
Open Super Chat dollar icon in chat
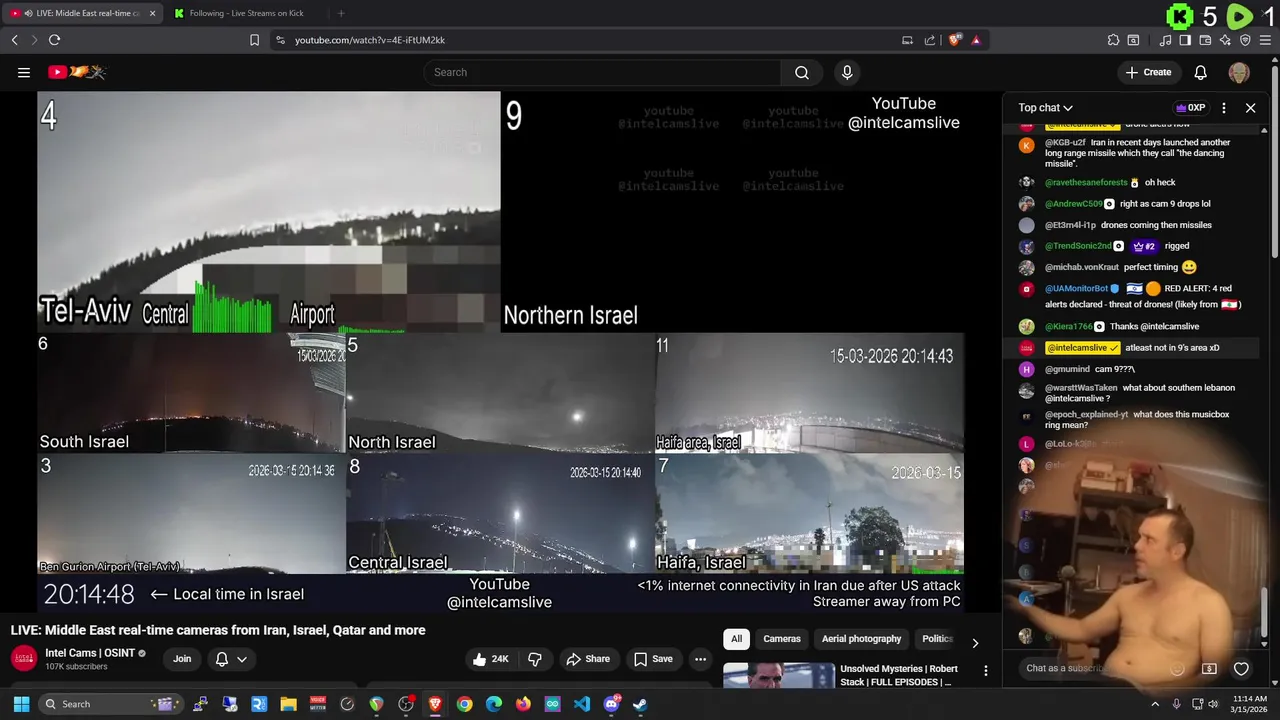tap(1209, 669)
